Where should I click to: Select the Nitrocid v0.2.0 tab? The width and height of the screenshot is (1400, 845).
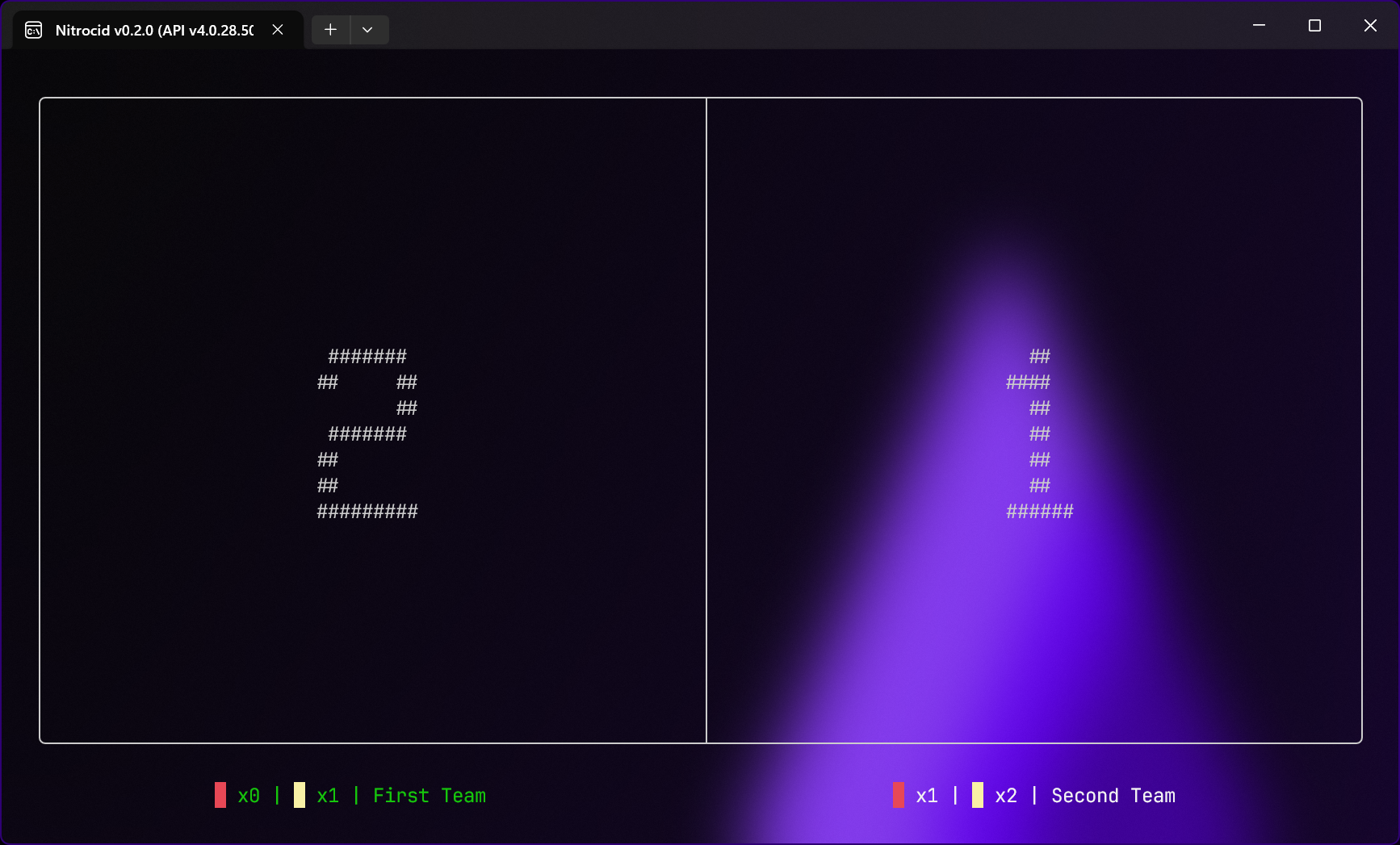(x=153, y=31)
